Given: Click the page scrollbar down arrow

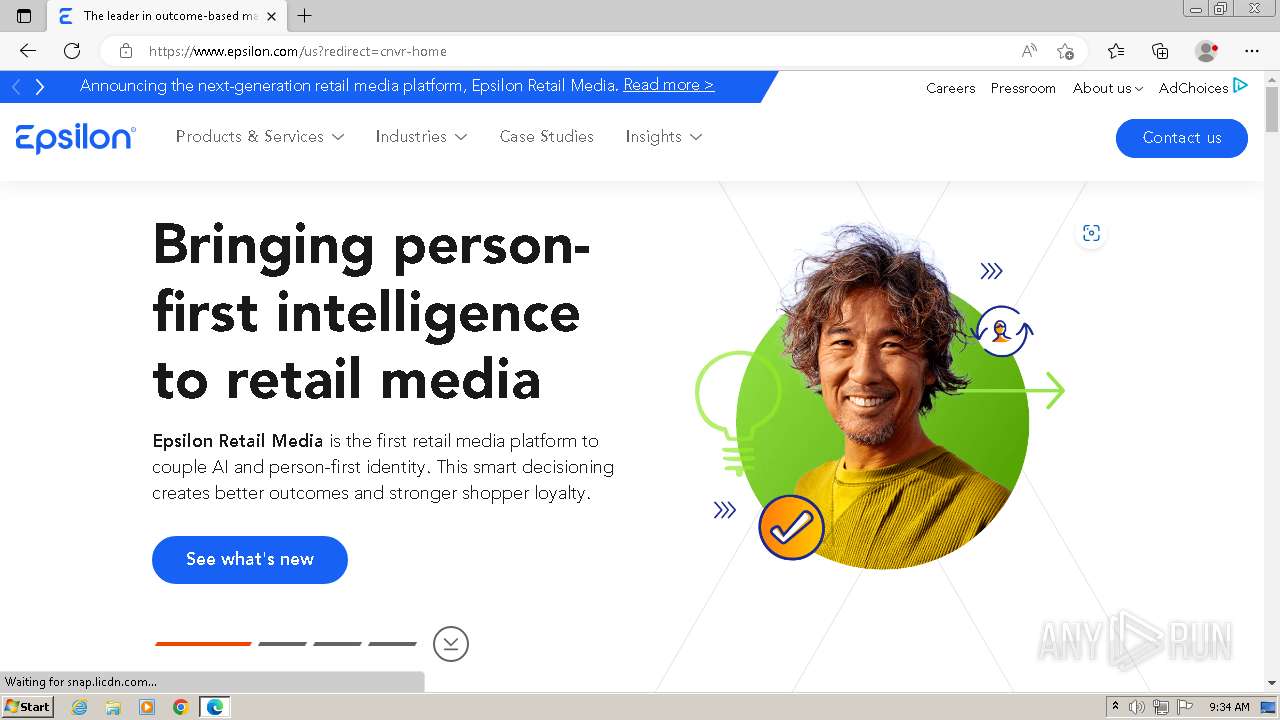Looking at the screenshot, I should [1272, 683].
